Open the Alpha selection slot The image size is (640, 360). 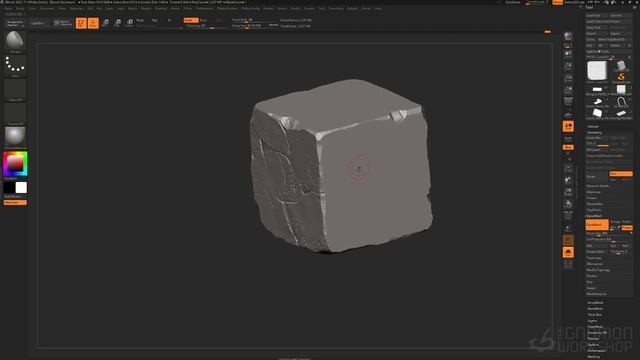tap(15, 89)
